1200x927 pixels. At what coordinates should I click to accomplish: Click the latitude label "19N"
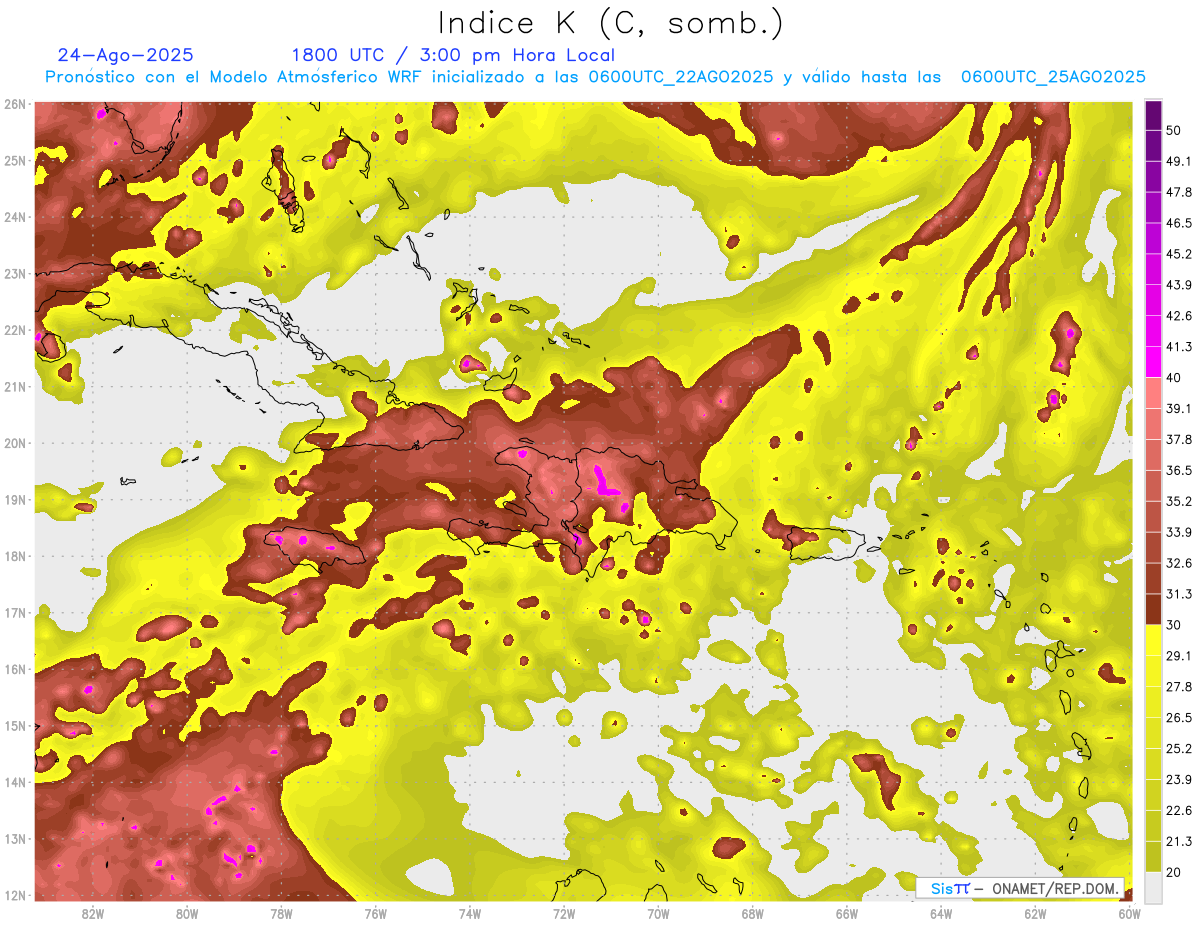tap(15, 500)
